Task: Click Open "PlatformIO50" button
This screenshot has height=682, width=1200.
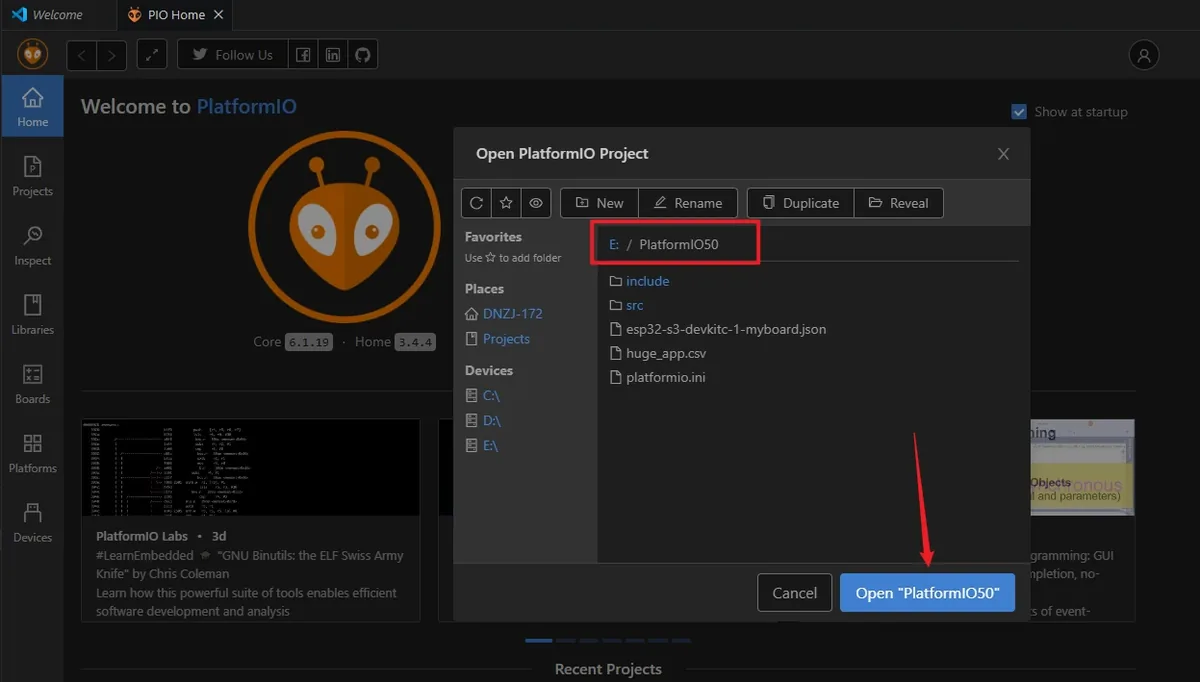Action: point(927,593)
